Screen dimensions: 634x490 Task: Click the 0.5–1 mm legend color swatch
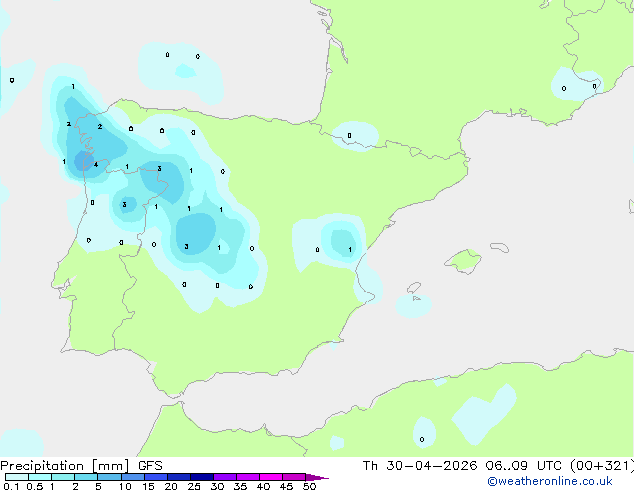point(40,477)
